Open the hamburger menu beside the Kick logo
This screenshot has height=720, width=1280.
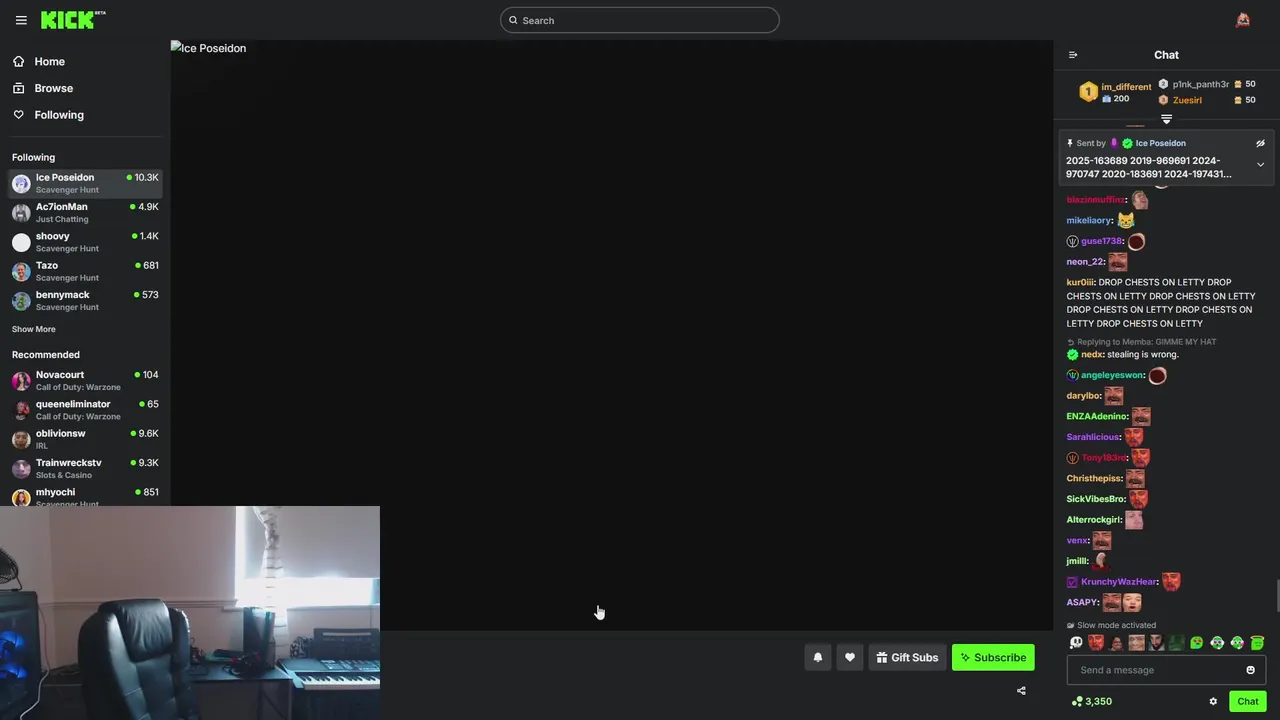click(x=21, y=20)
